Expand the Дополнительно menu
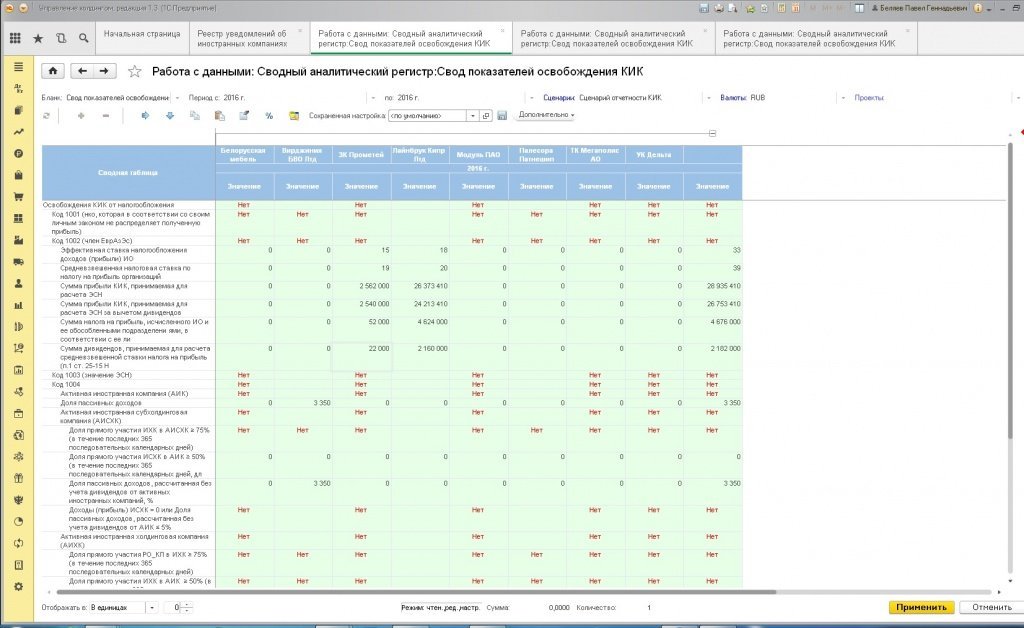This screenshot has width=1024, height=628. click(x=546, y=115)
